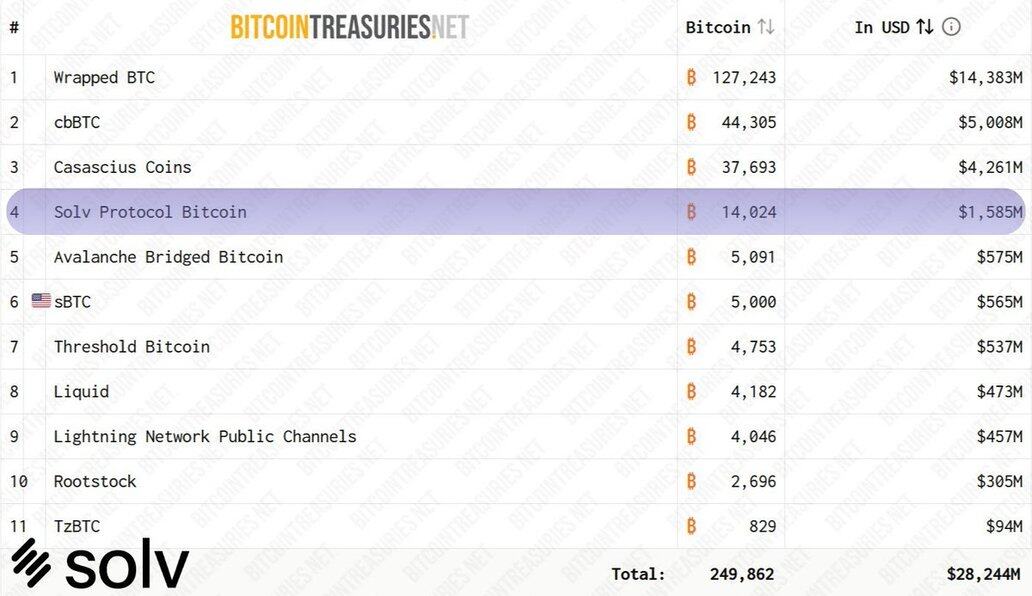The height and width of the screenshot is (596, 1032).
Task: Click the sBTC US flag icon
Action: (x=41, y=301)
